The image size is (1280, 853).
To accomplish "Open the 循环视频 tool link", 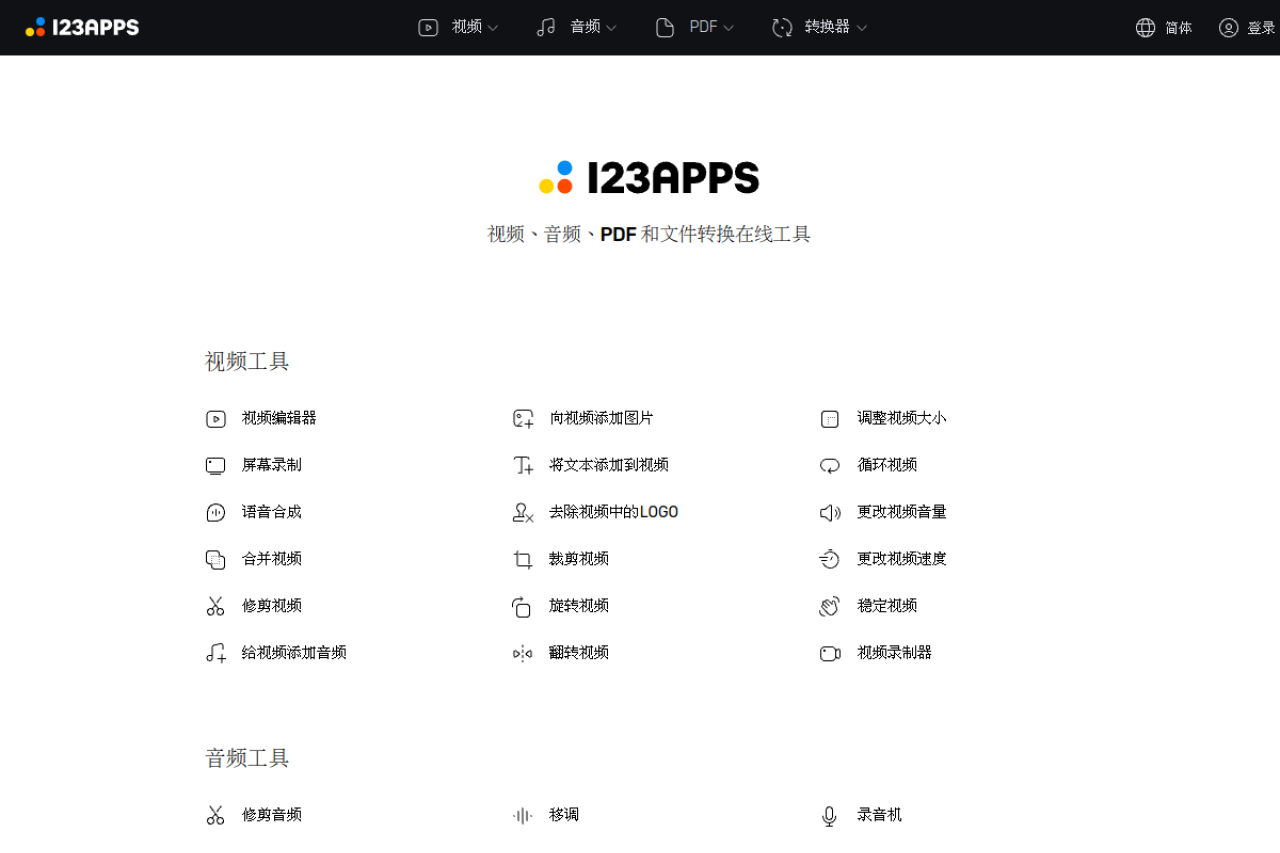I will (x=887, y=465).
